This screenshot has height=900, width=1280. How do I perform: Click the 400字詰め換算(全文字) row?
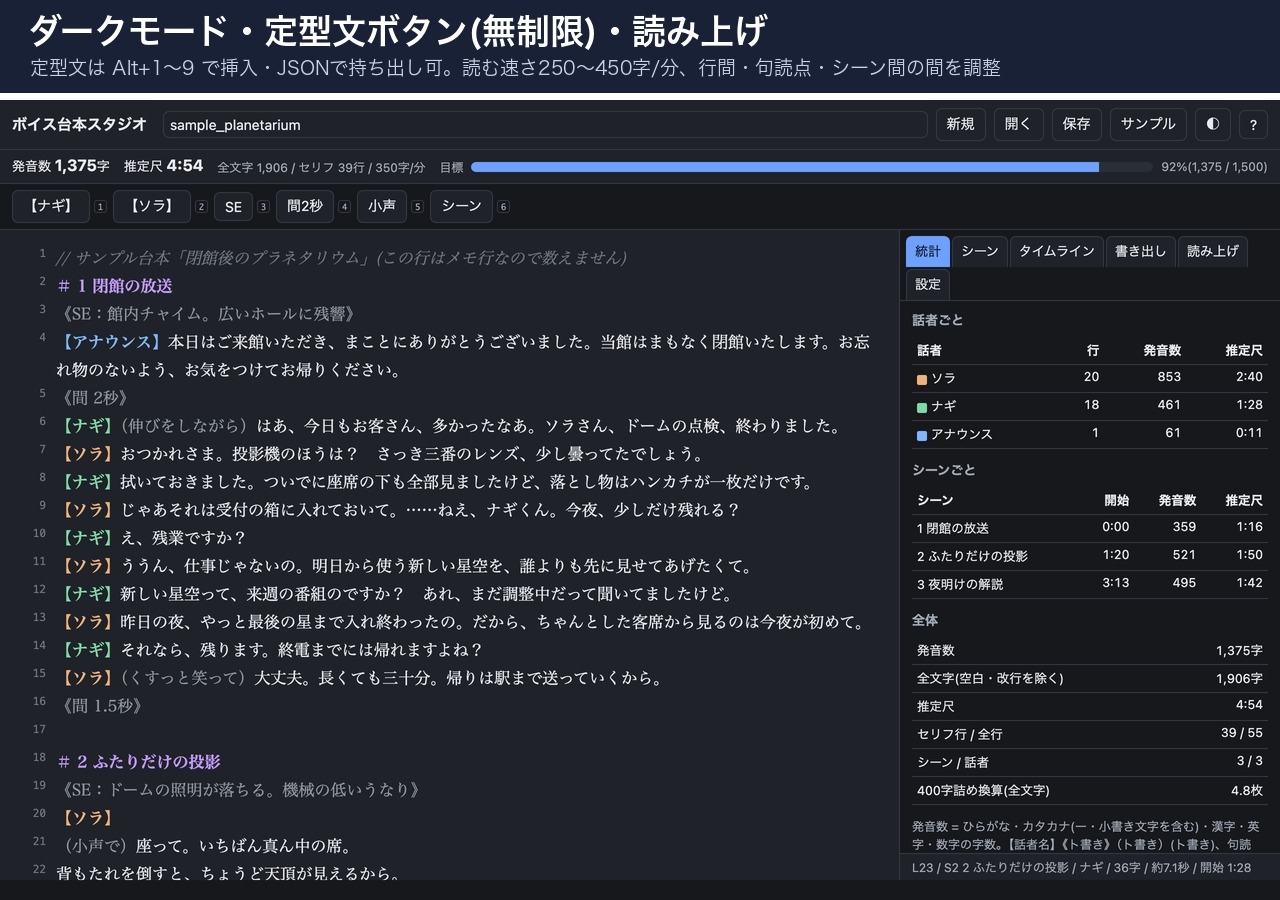(1090, 790)
